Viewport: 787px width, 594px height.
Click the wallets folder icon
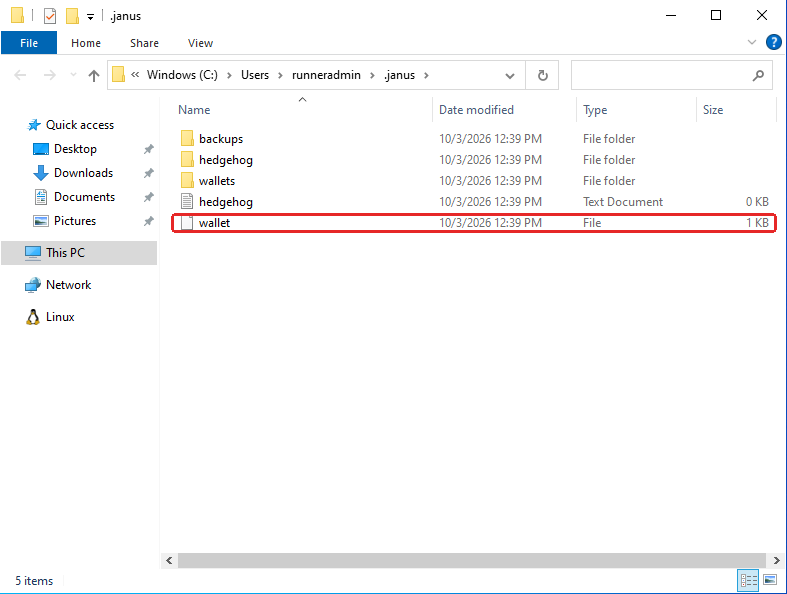187,181
